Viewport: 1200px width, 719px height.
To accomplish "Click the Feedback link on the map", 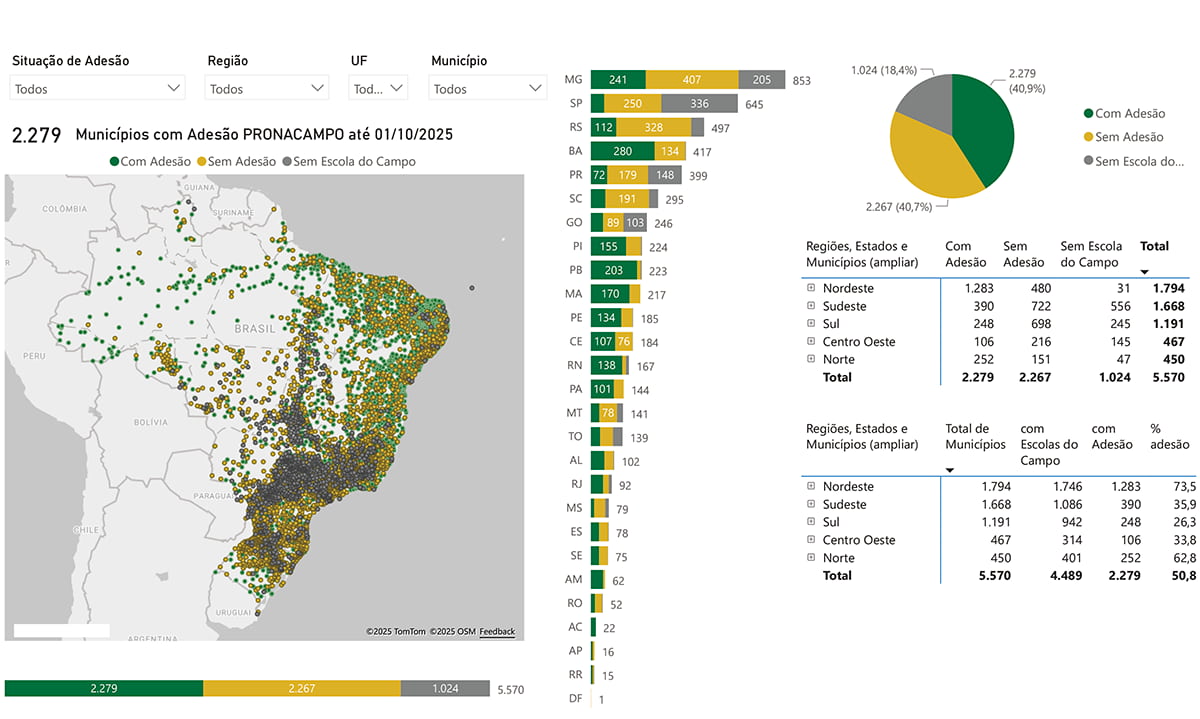I will click(497, 632).
